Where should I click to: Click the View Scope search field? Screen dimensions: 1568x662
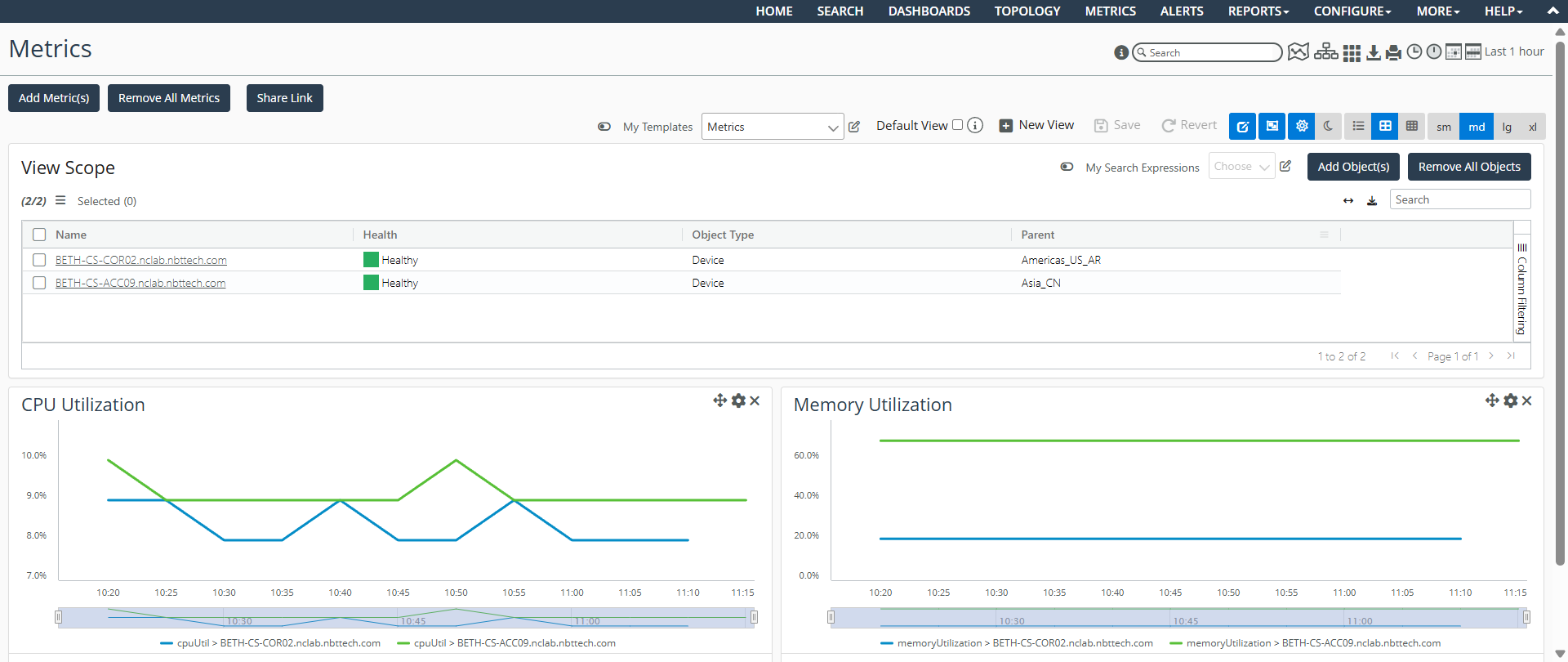(1459, 199)
